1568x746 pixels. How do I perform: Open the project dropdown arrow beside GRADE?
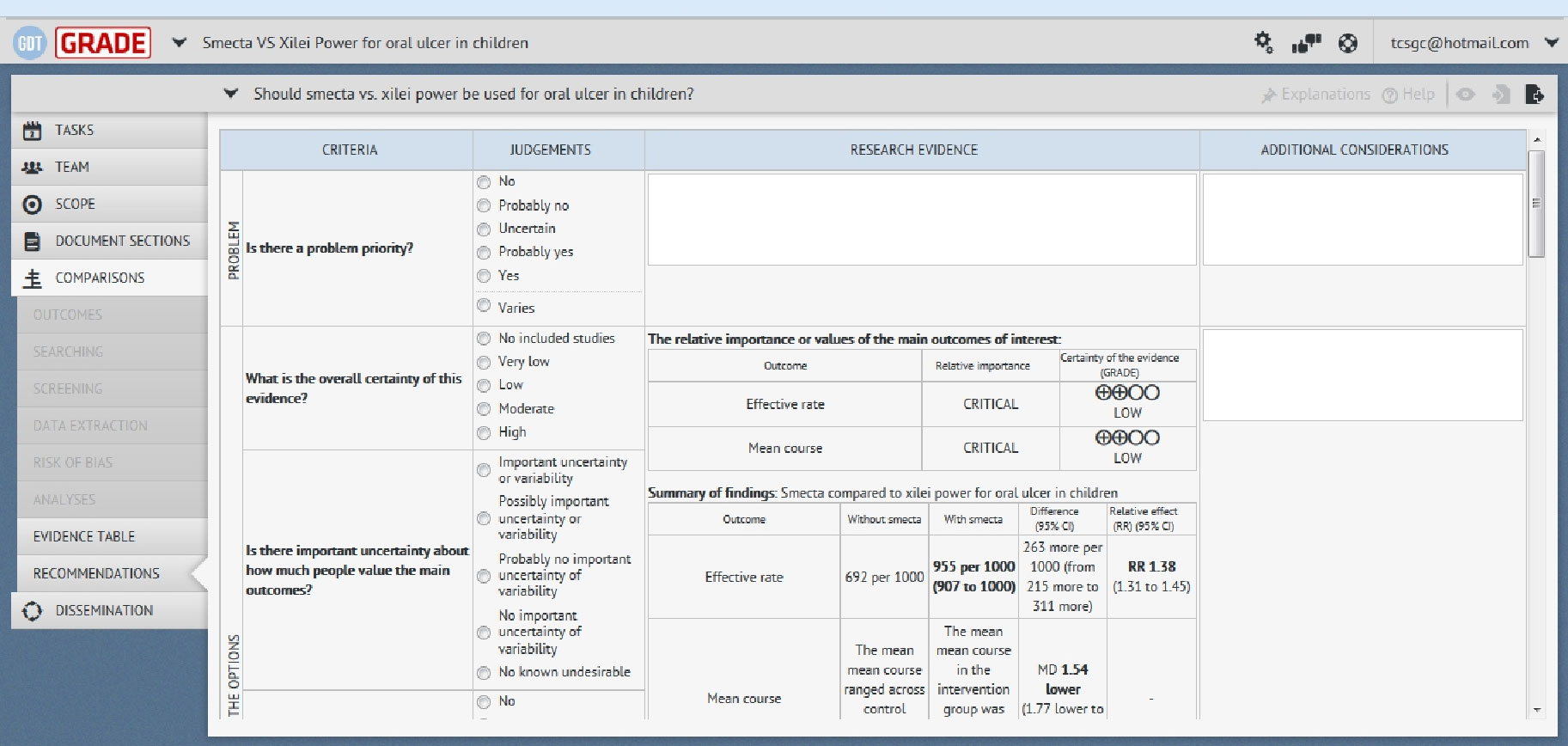pyautogui.click(x=179, y=42)
